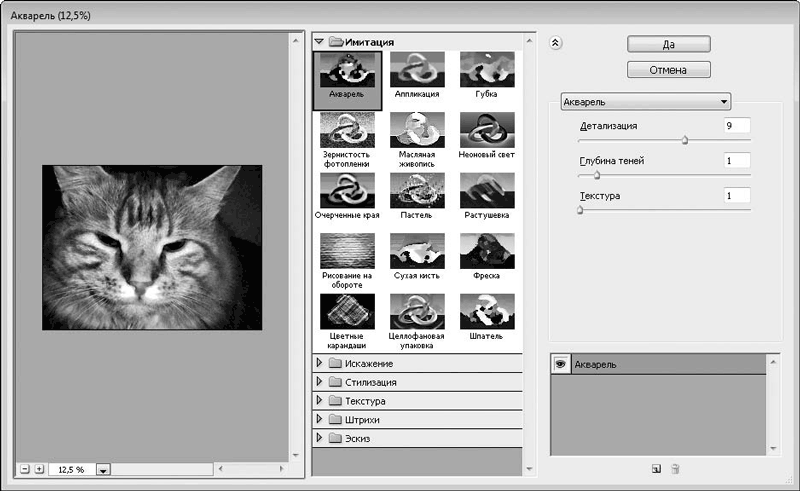Toggle visibility eye of Акварель layer
Image resolution: width=800 pixels, height=491 pixels.
560,364
